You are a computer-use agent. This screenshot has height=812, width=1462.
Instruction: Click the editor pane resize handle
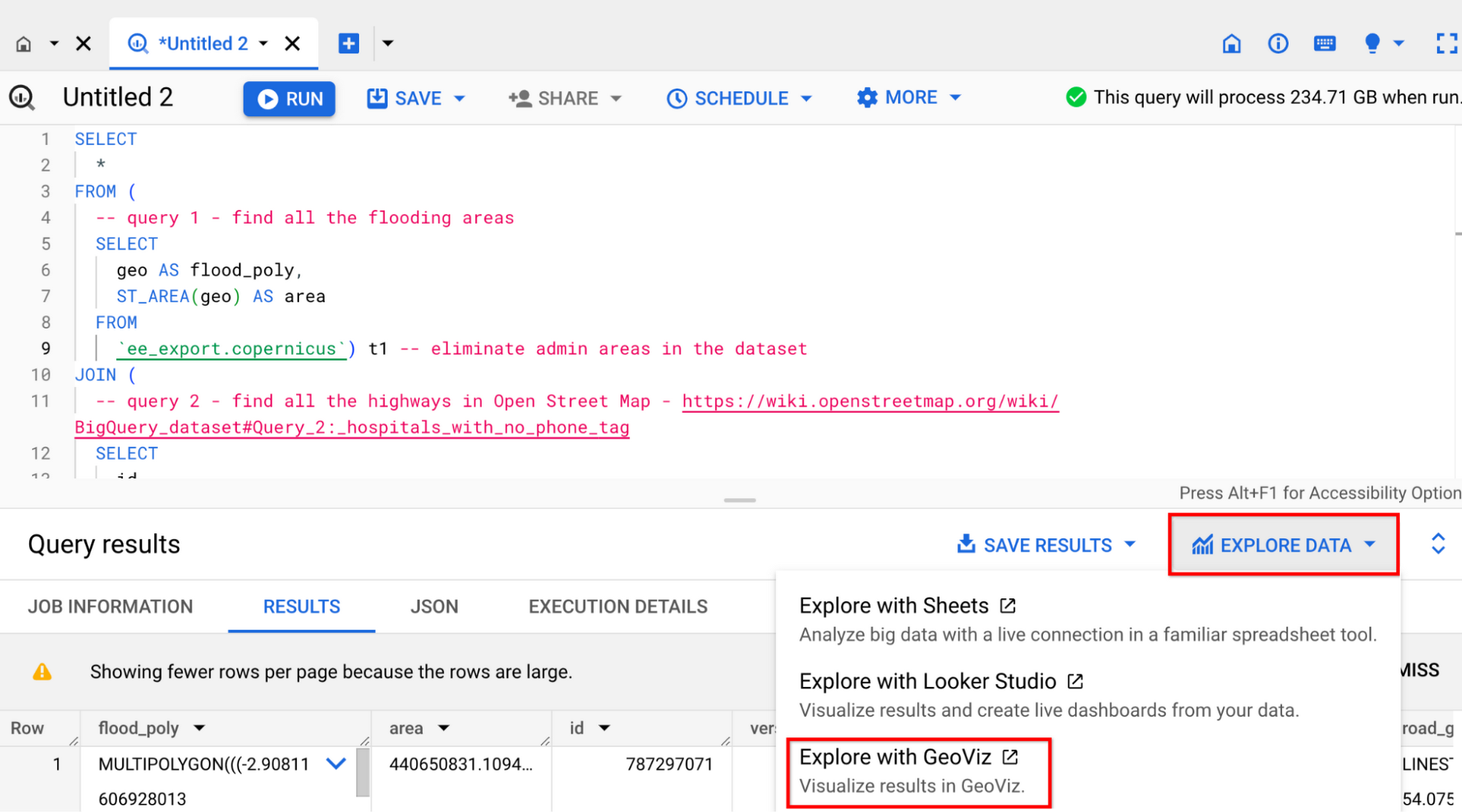click(x=740, y=501)
